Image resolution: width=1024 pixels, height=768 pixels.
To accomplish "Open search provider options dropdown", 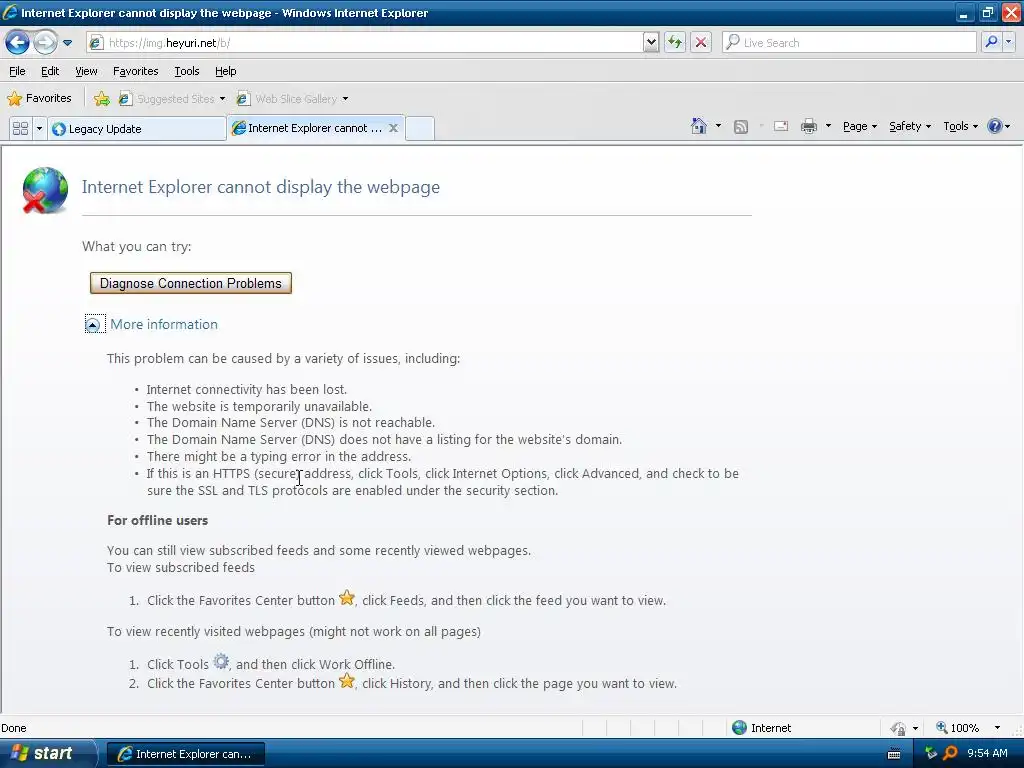I will pyautogui.click(x=1008, y=42).
